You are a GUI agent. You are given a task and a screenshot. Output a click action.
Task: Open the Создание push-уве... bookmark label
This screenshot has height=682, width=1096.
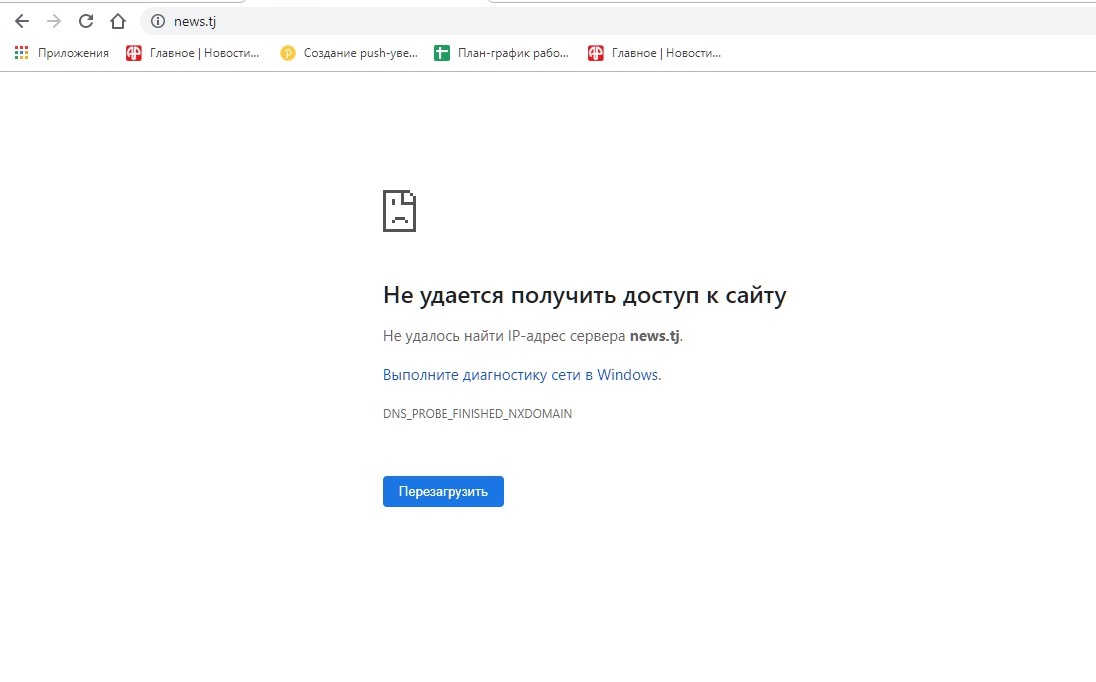pos(360,53)
